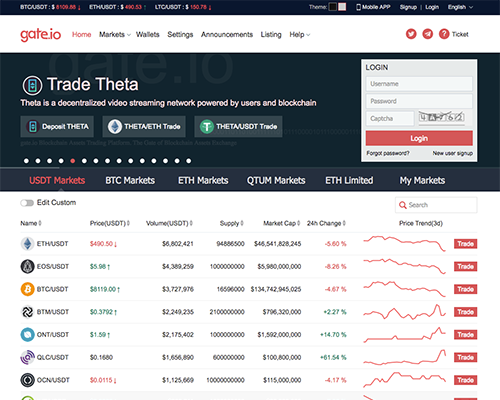Image resolution: width=500 pixels, height=400 pixels.
Task: Click the Captcha input field
Action: 390,118
